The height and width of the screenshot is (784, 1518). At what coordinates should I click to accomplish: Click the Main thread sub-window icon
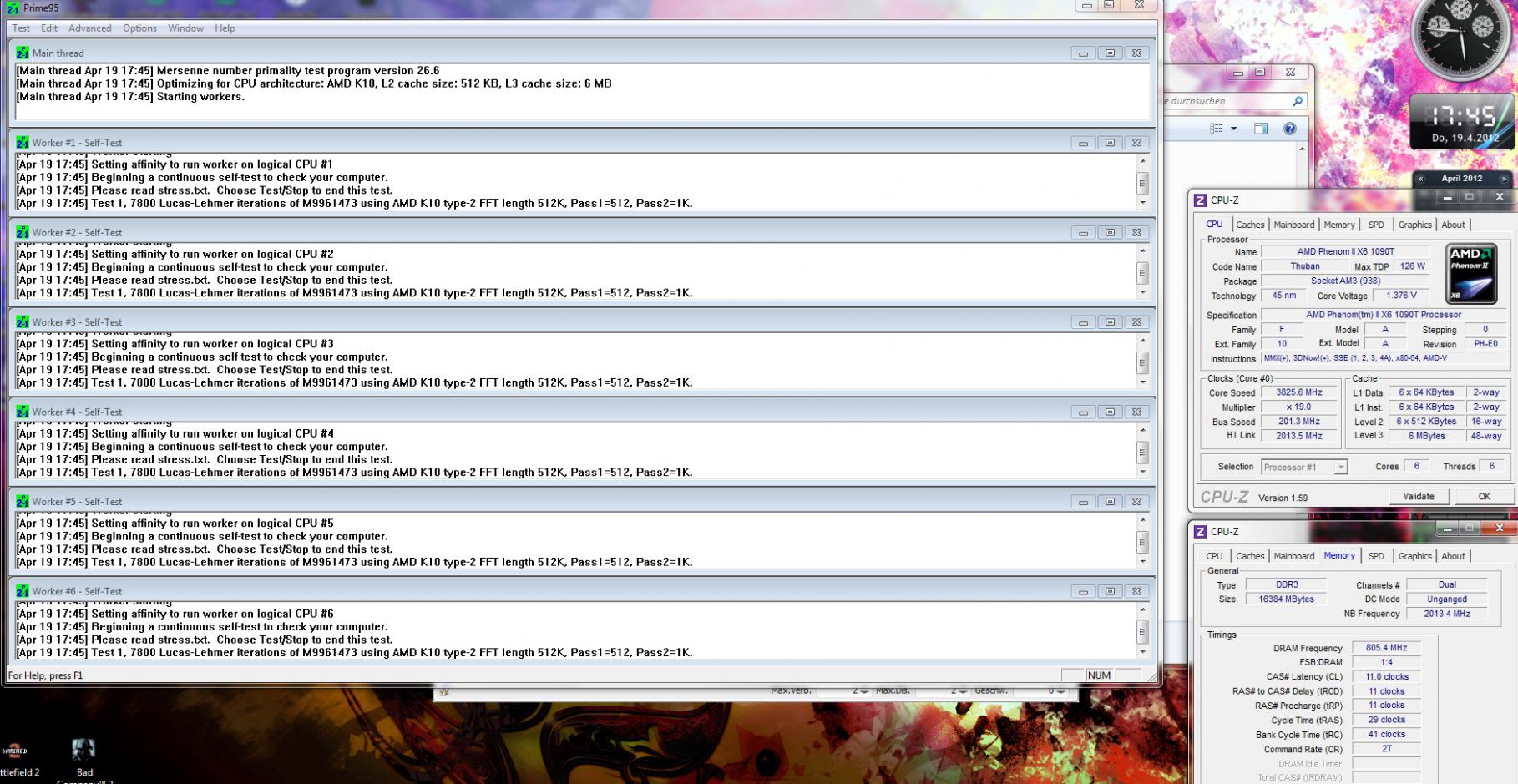tap(23, 53)
